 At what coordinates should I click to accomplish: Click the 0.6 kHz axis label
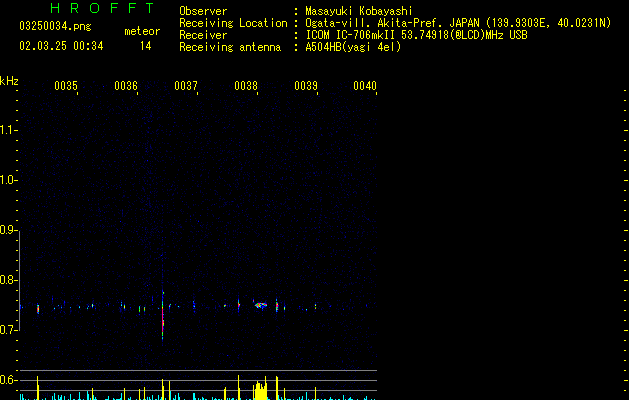pyautogui.click(x=7, y=380)
